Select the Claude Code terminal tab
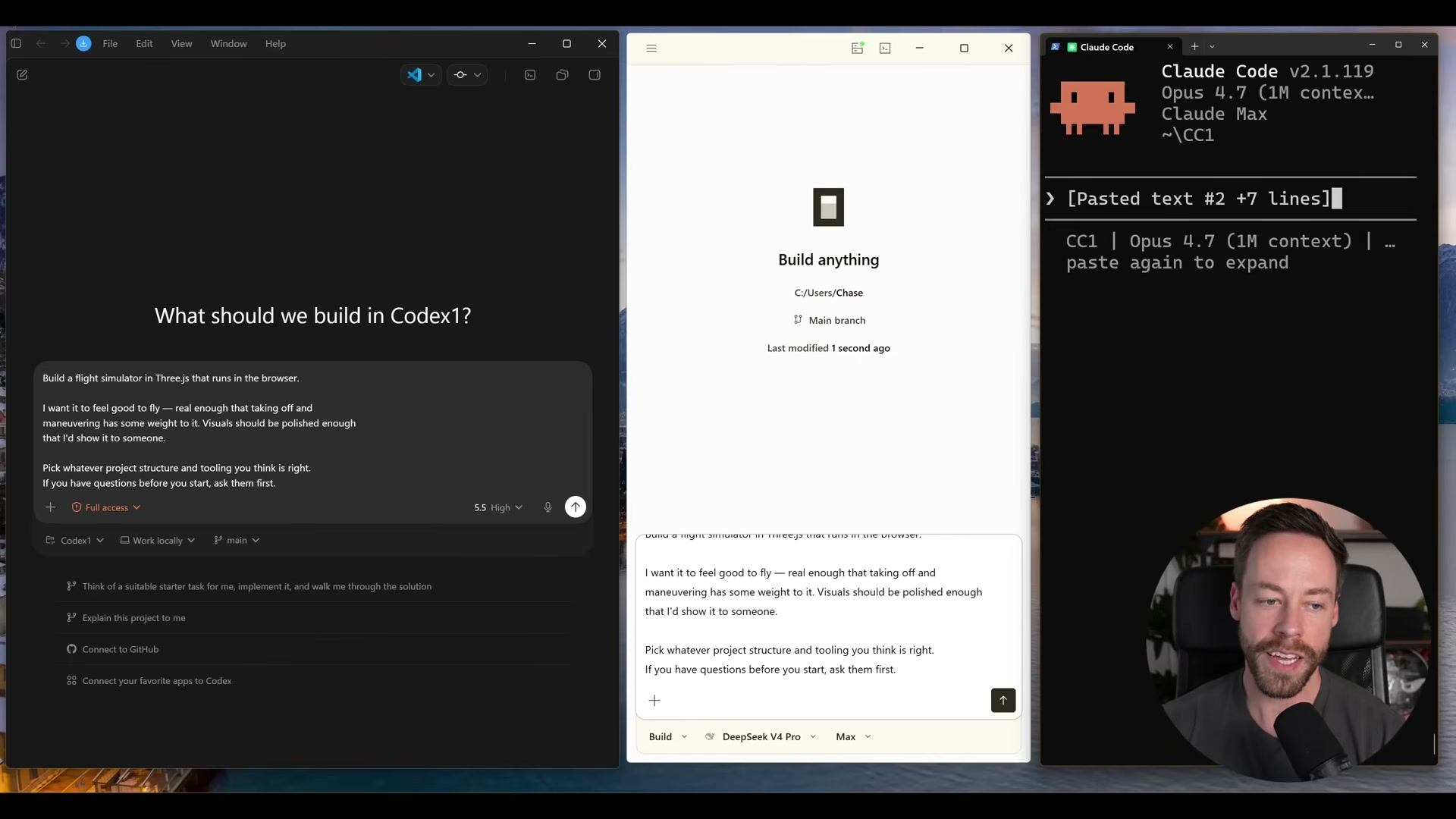Viewport: 1456px width, 819px height. 1107,47
